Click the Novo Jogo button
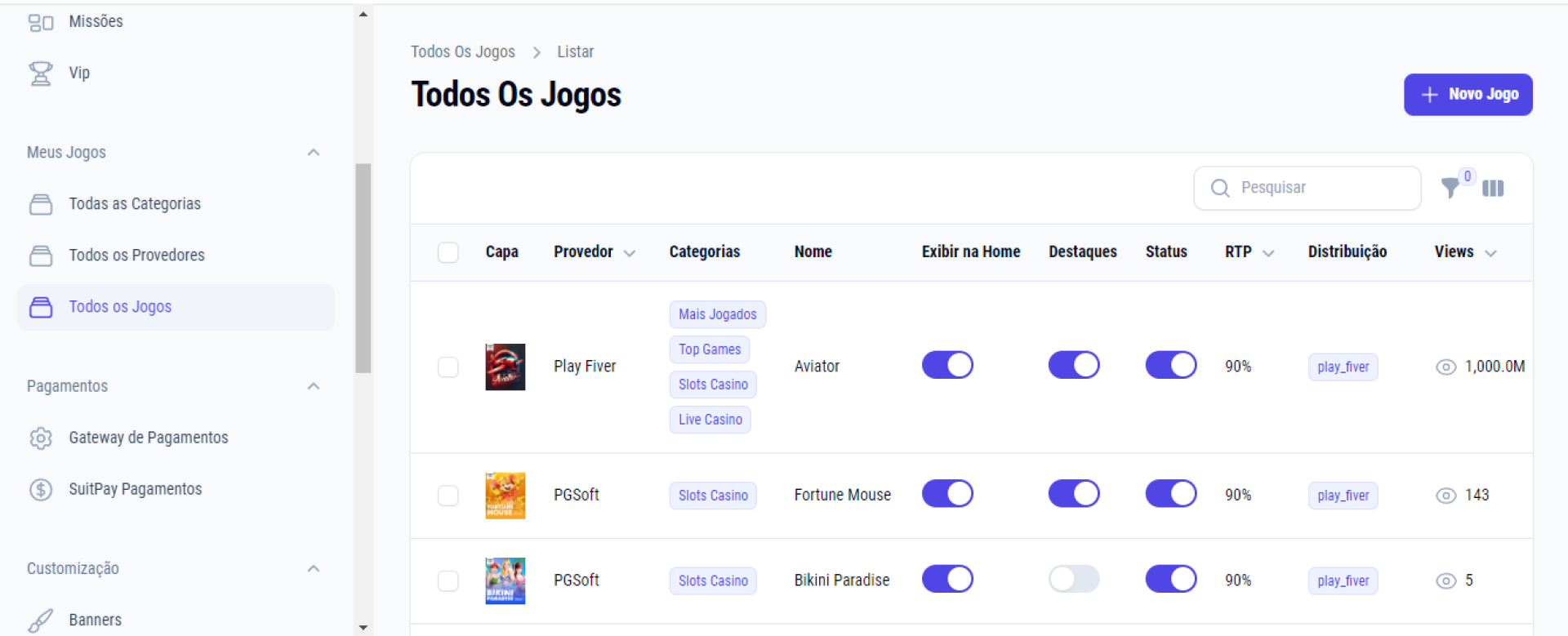The width and height of the screenshot is (1568, 636). click(x=1468, y=95)
